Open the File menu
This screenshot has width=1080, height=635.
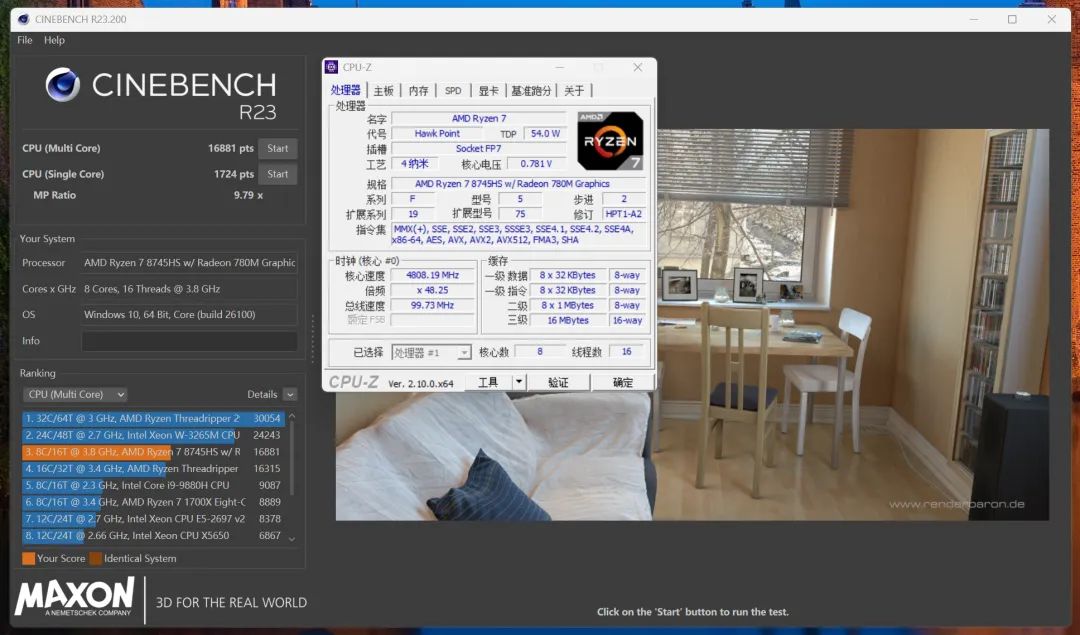pyautogui.click(x=25, y=40)
